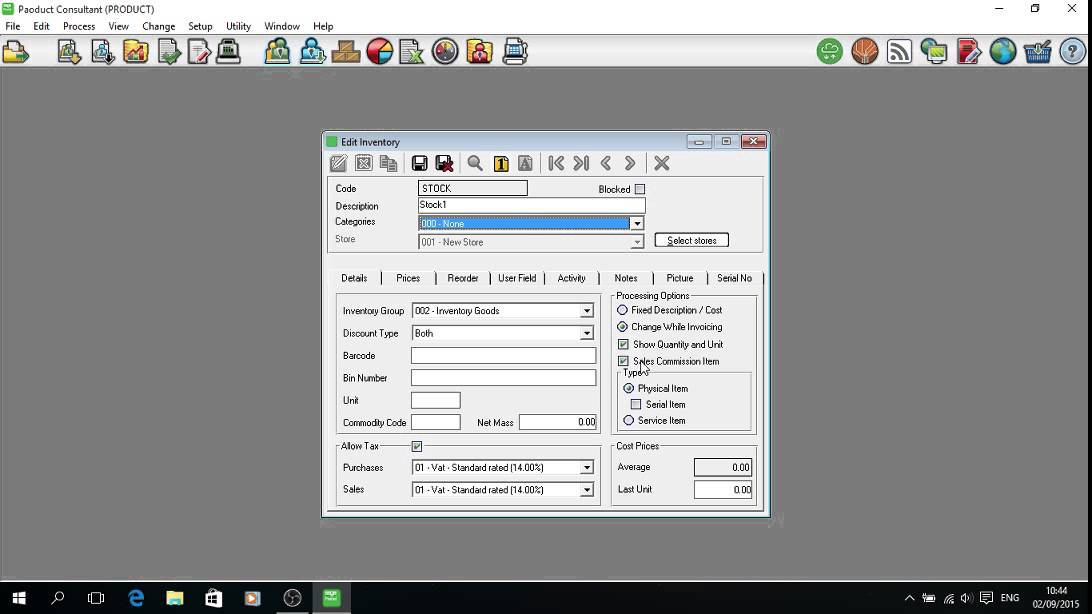This screenshot has height=614, width=1092.
Task: Select the Service Item radio button
Action: (x=629, y=420)
